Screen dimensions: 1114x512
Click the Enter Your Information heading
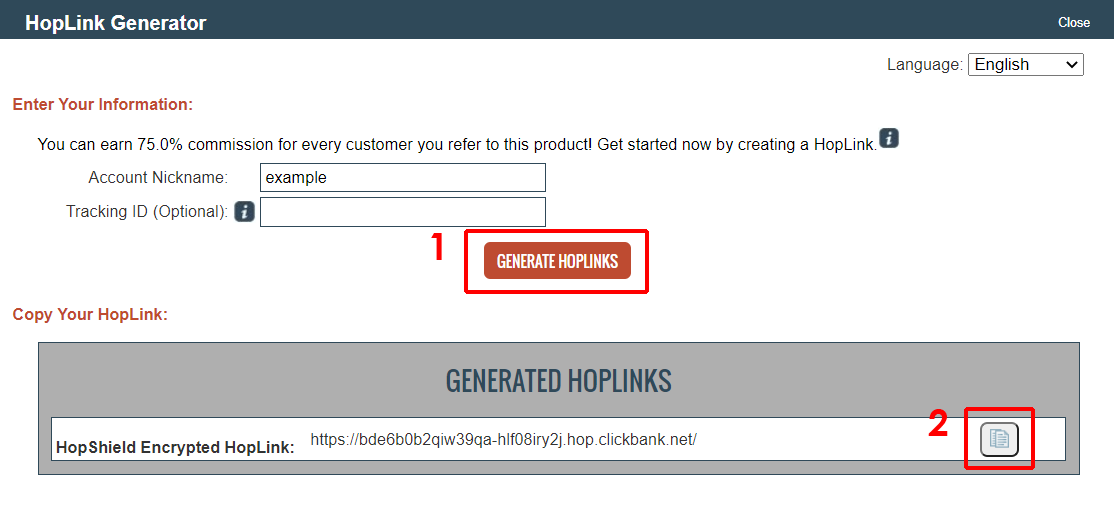[x=103, y=104]
